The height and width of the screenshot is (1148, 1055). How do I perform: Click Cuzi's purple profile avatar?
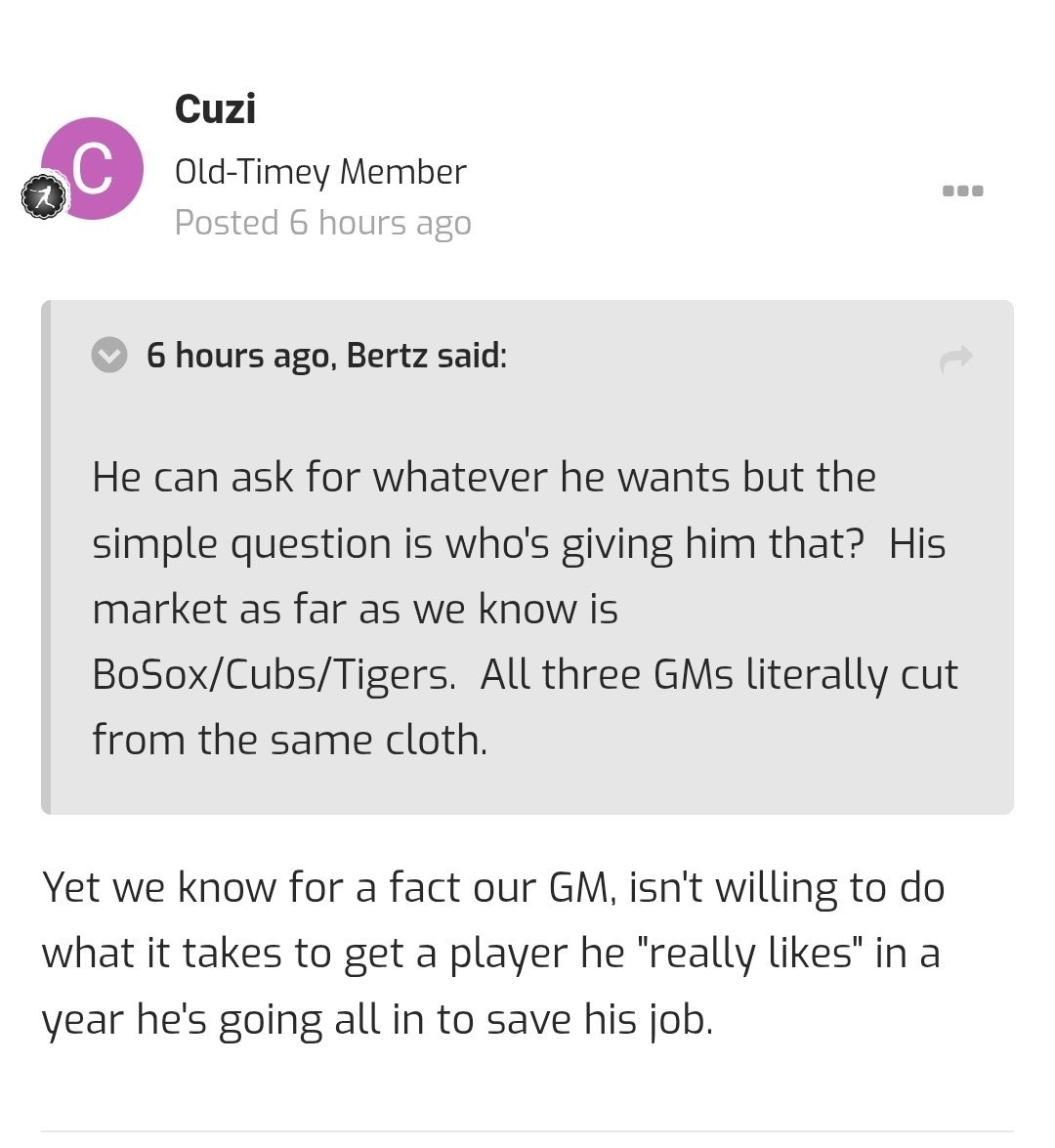tap(93, 168)
